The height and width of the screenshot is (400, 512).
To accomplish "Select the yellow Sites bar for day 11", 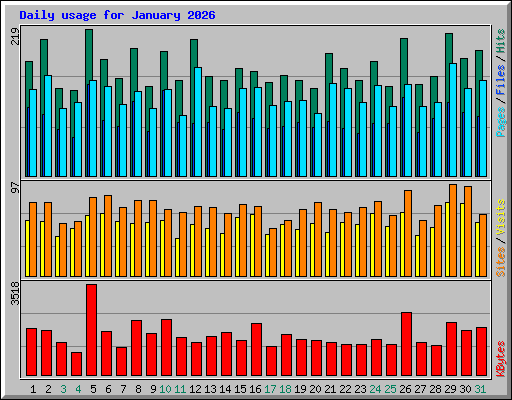I will tap(177, 257).
